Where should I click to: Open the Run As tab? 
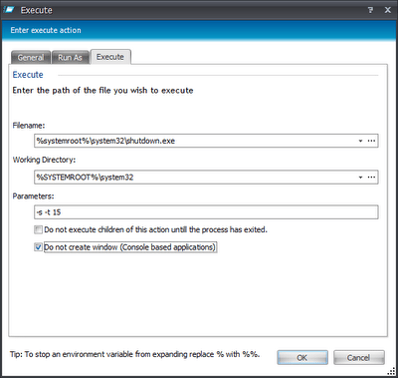click(x=70, y=57)
